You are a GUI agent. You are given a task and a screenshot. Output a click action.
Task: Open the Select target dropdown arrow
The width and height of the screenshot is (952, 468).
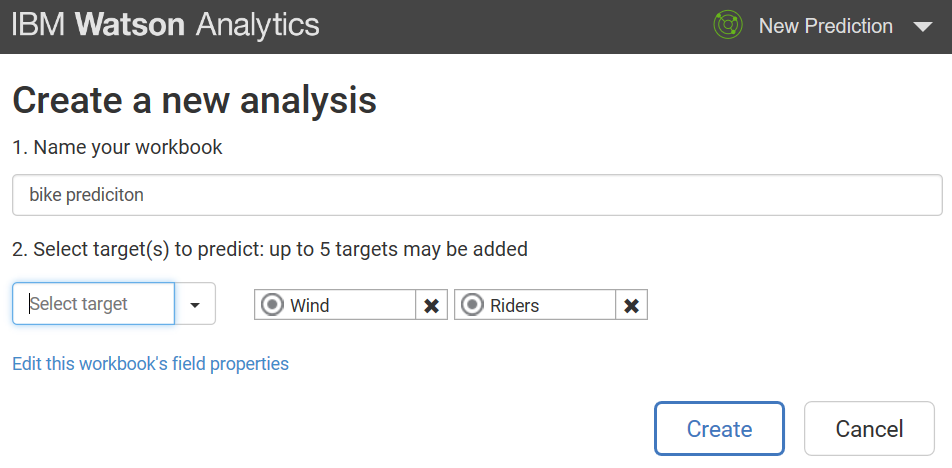click(195, 304)
